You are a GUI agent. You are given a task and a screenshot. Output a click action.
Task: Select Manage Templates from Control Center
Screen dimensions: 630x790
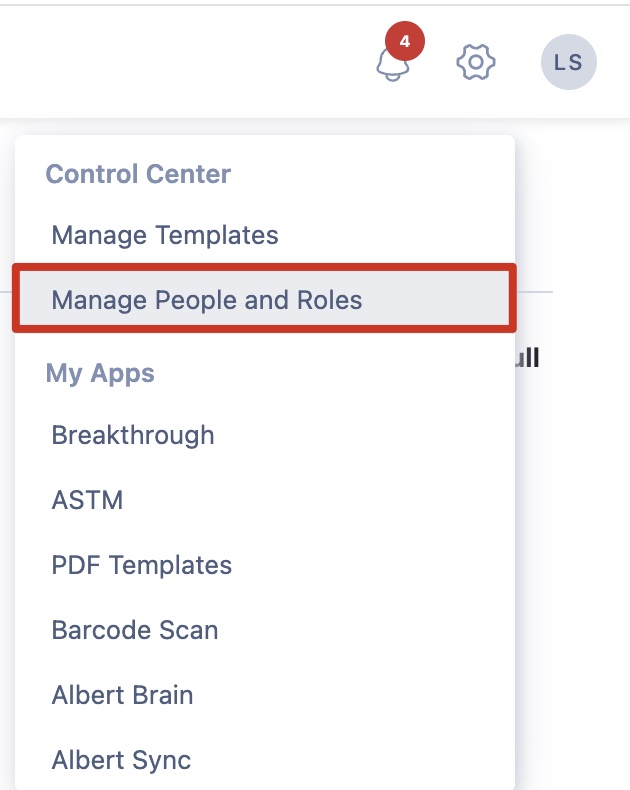(x=165, y=236)
